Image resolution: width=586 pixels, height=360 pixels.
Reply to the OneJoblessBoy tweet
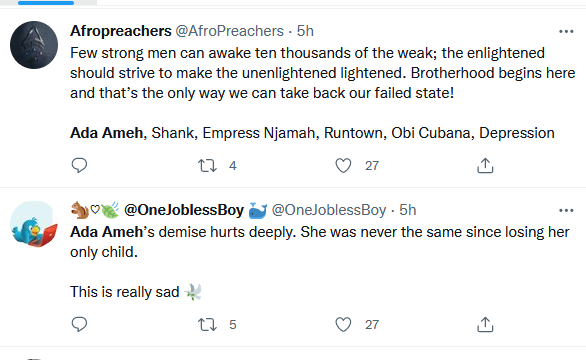[79, 324]
